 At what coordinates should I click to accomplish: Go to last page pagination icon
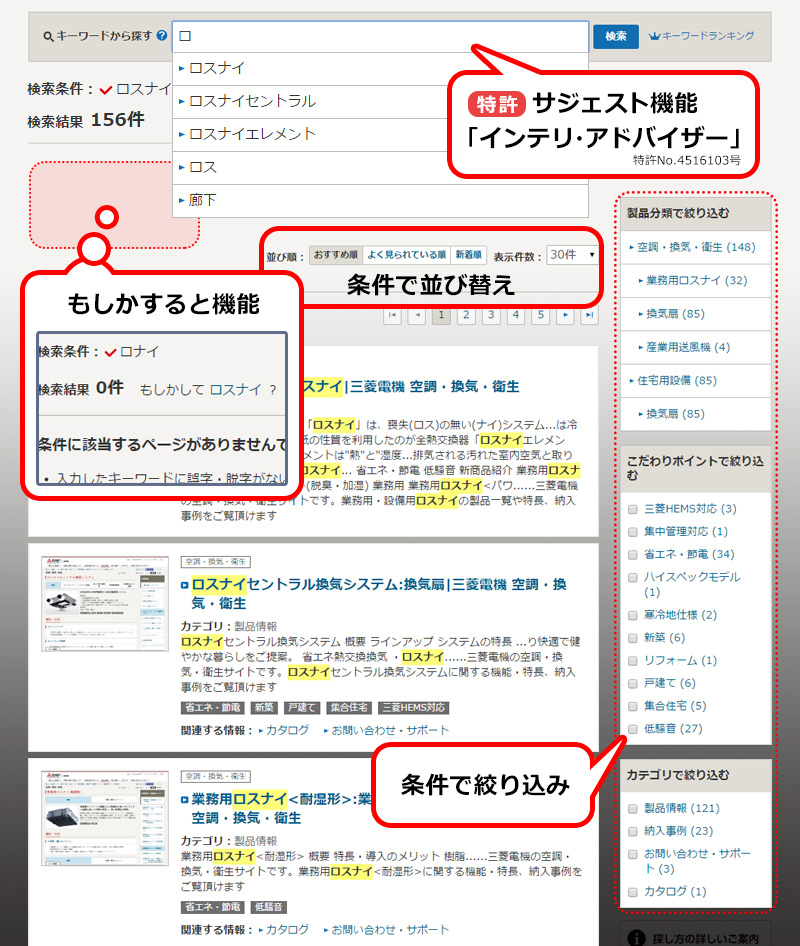pyautogui.click(x=589, y=315)
